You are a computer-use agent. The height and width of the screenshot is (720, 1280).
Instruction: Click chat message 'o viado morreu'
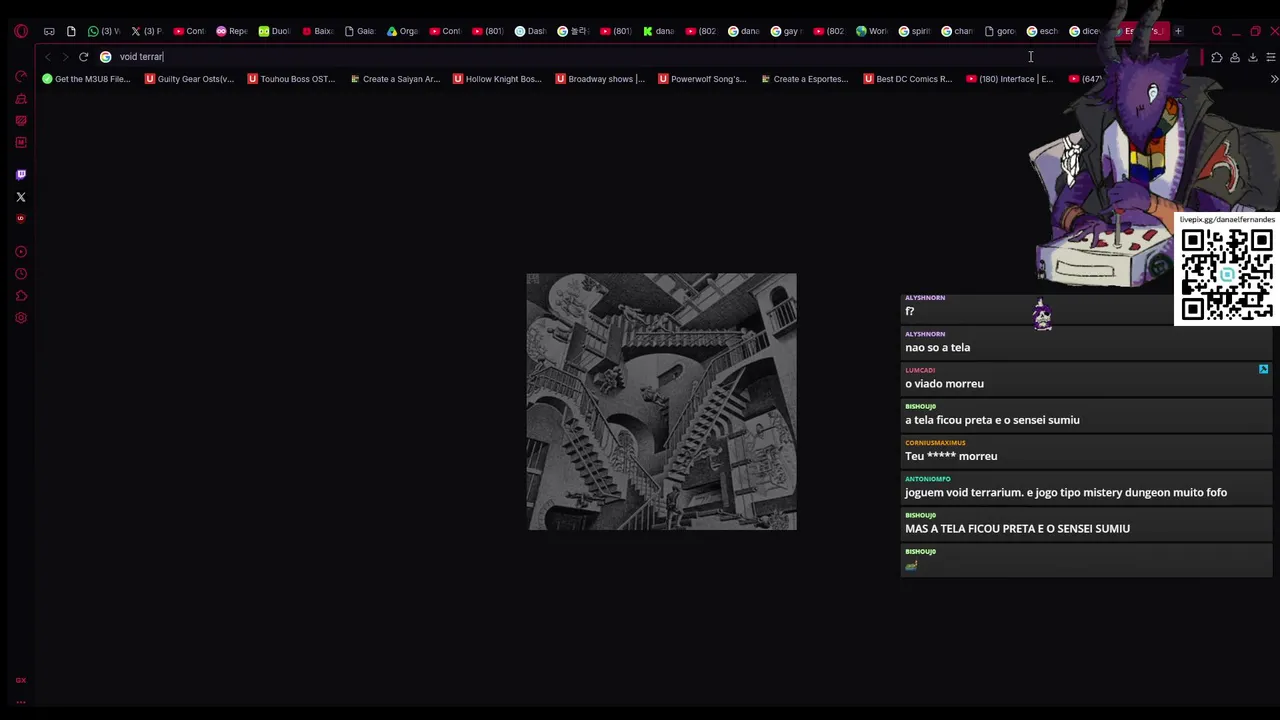coord(944,384)
